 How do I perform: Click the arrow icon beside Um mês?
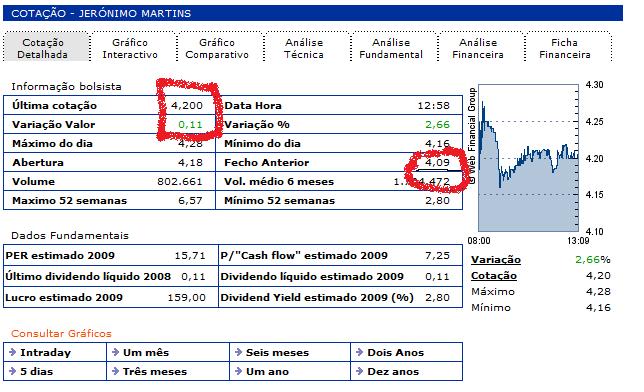tap(115, 352)
